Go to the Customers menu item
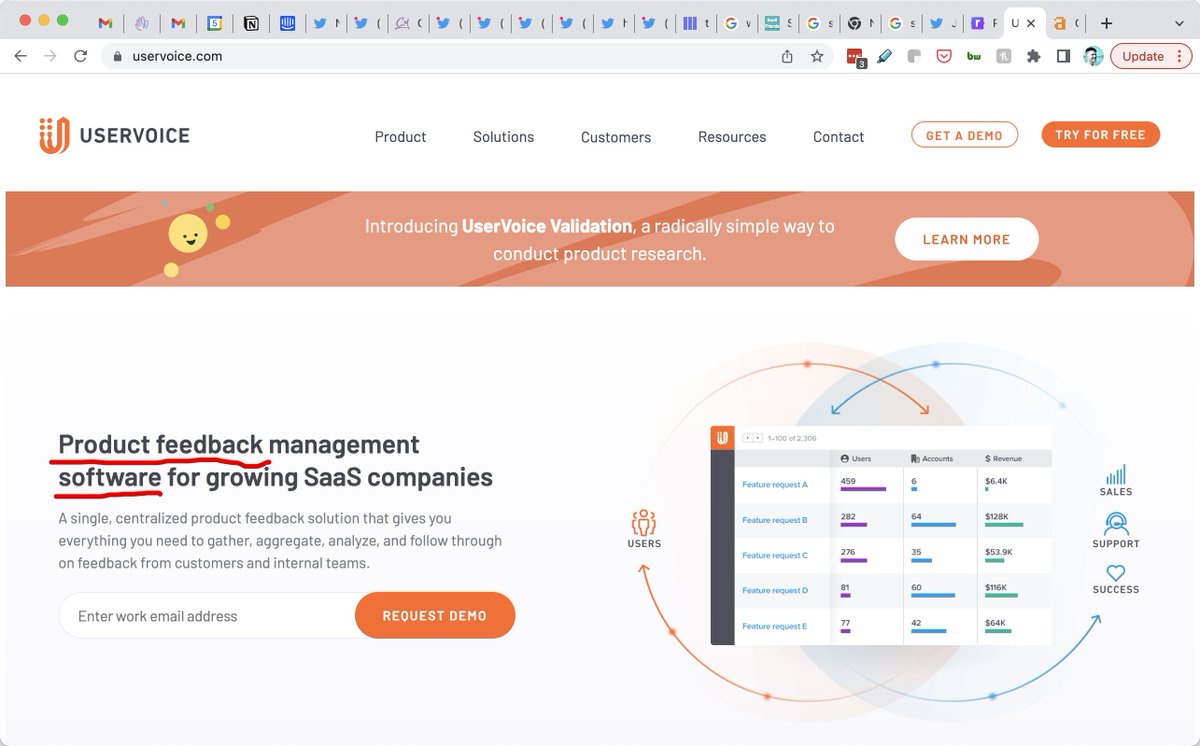The height and width of the screenshot is (746, 1200). [616, 137]
